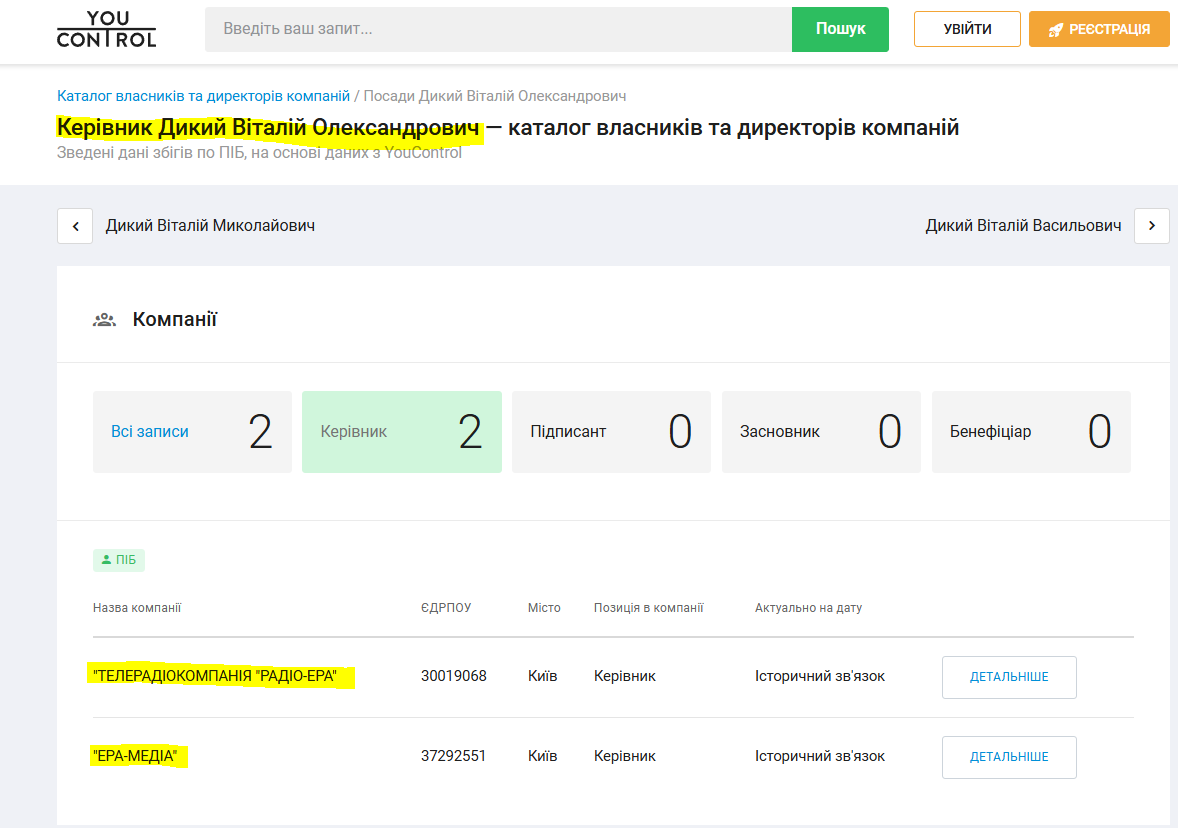The width and height of the screenshot is (1178, 828).
Task: Open Дикий Віталій Миколайович page
Action: pos(210,226)
